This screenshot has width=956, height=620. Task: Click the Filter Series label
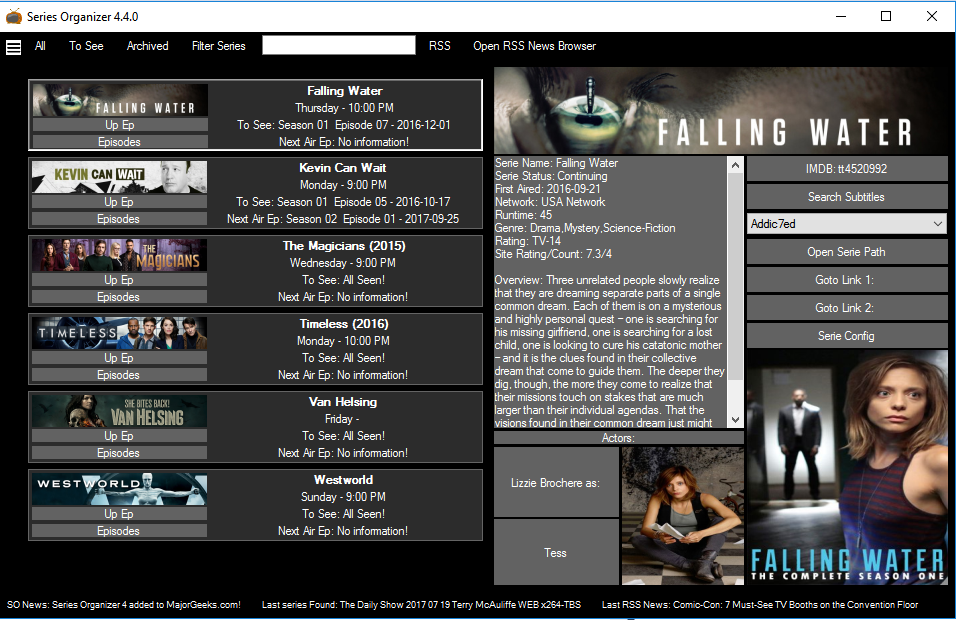pyautogui.click(x=218, y=46)
